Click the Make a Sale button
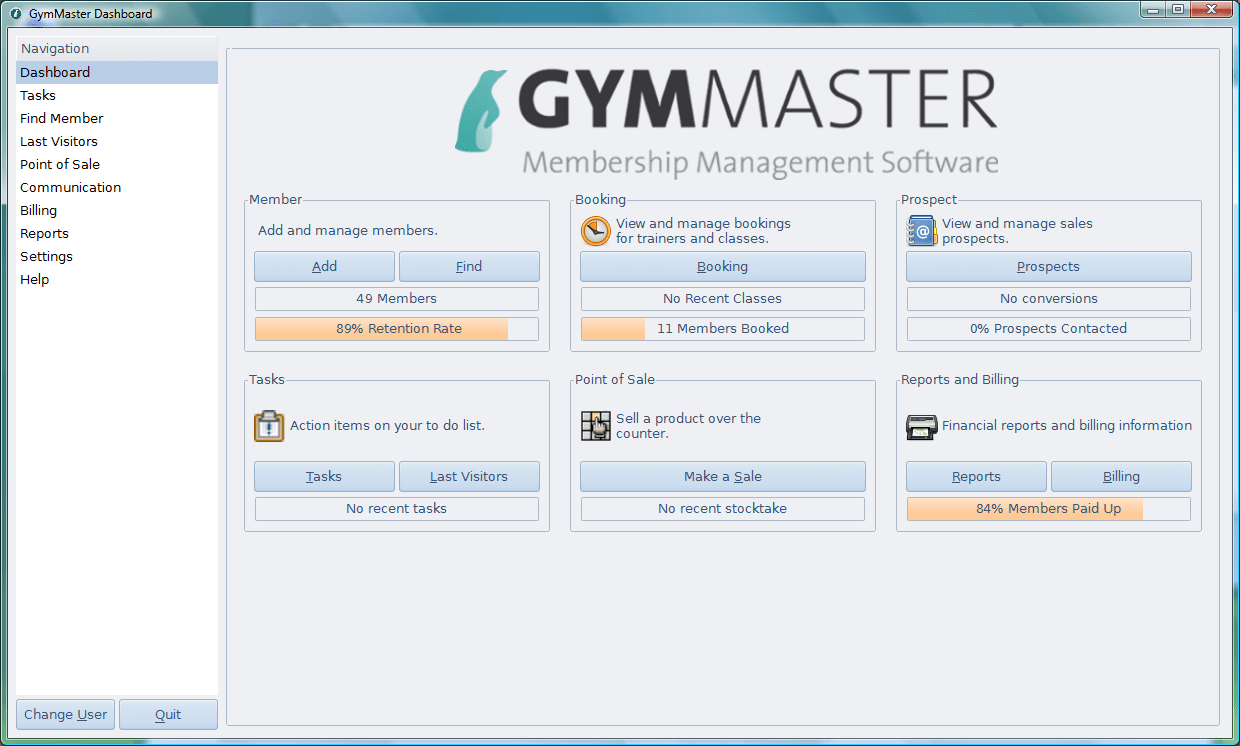 click(x=722, y=476)
